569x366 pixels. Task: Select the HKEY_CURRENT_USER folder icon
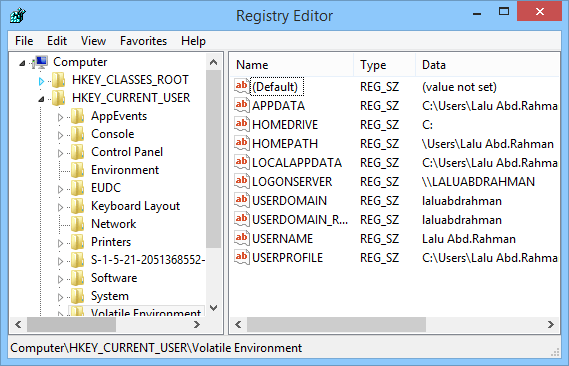[58, 98]
